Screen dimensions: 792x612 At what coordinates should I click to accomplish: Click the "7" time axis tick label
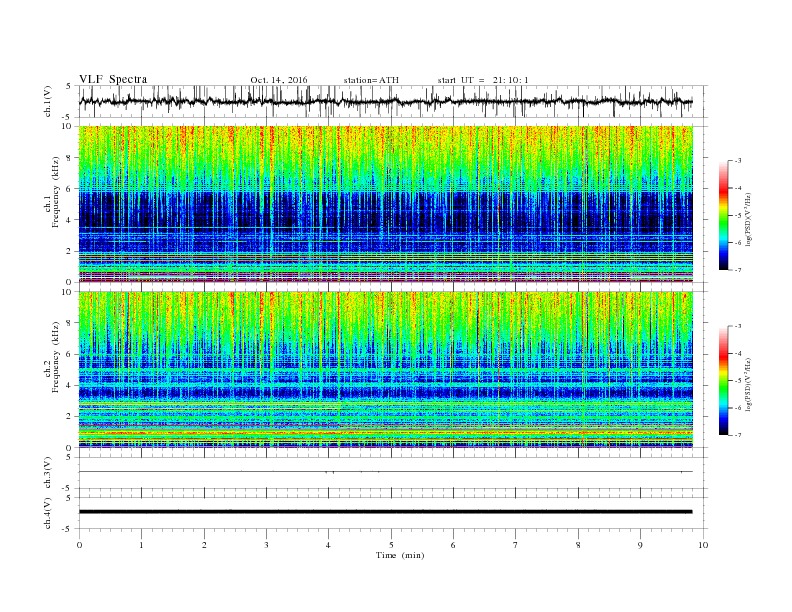pos(516,545)
